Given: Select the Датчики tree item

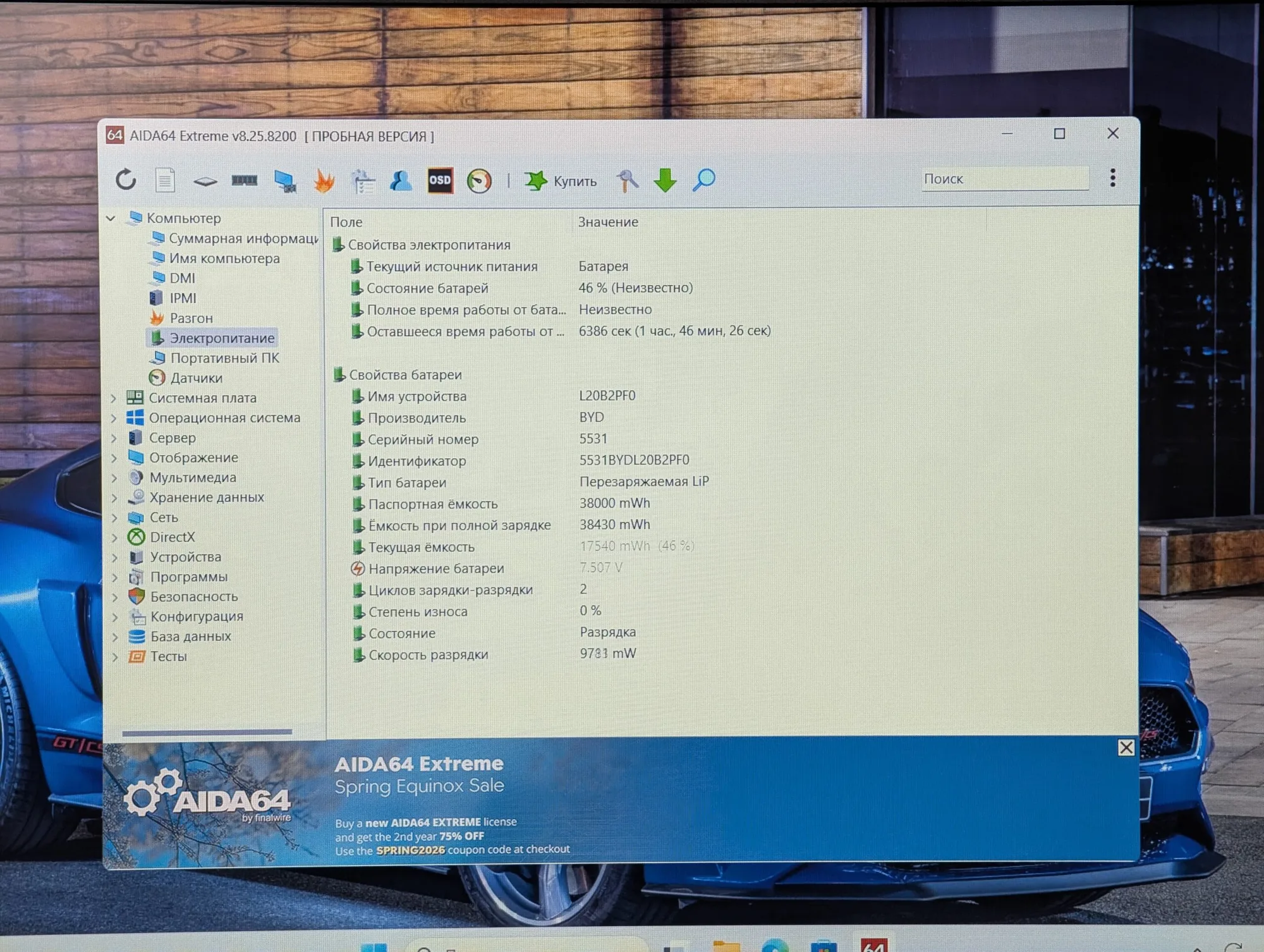Looking at the screenshot, I should coord(186,378).
